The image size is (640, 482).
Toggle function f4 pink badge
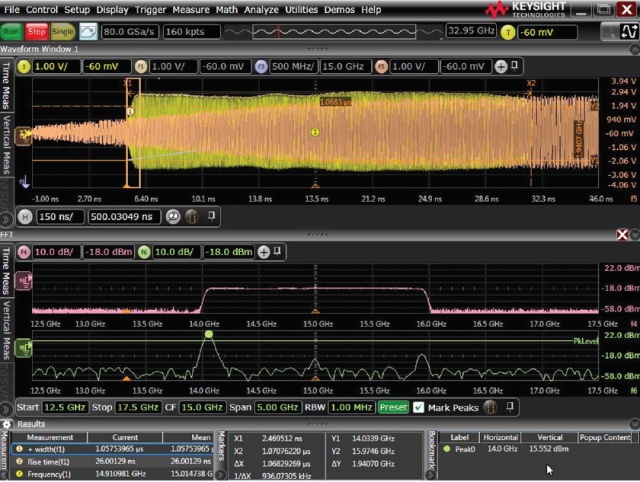click(x=24, y=252)
